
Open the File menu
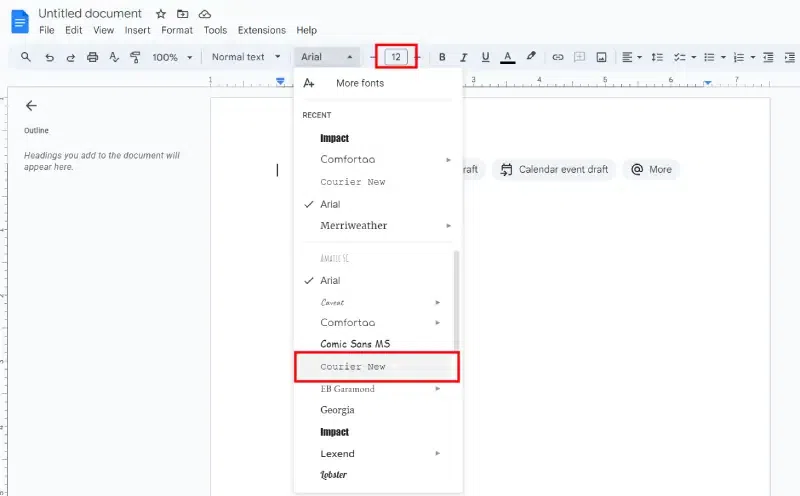(x=46, y=30)
